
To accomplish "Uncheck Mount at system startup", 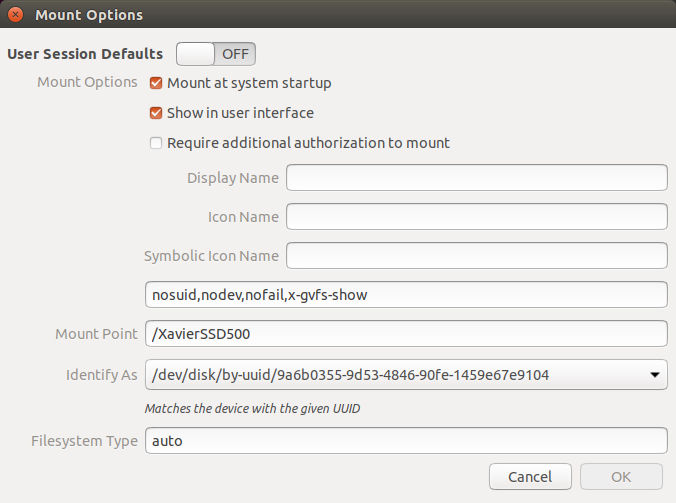I will (156, 83).
